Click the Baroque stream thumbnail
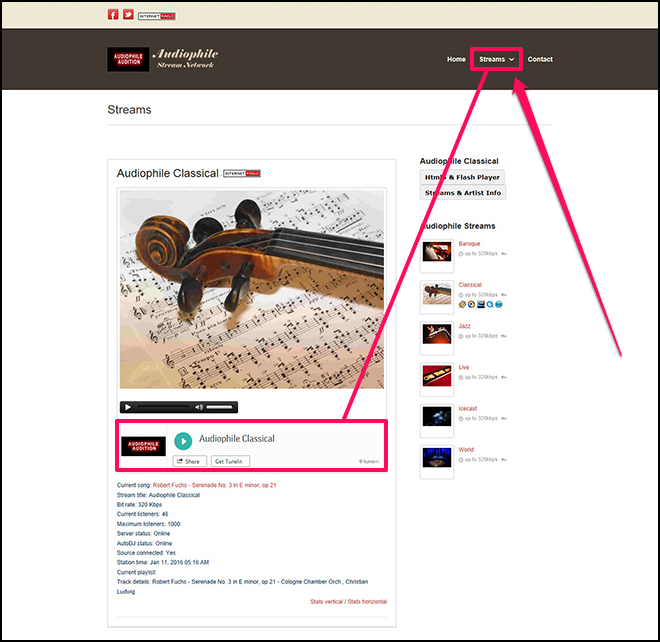 (x=437, y=252)
